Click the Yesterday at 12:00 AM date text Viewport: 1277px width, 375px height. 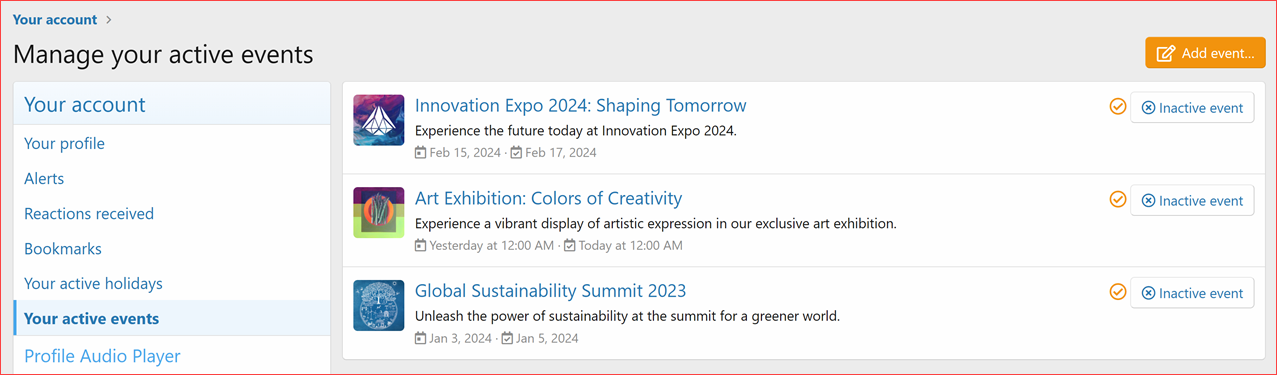(x=492, y=245)
